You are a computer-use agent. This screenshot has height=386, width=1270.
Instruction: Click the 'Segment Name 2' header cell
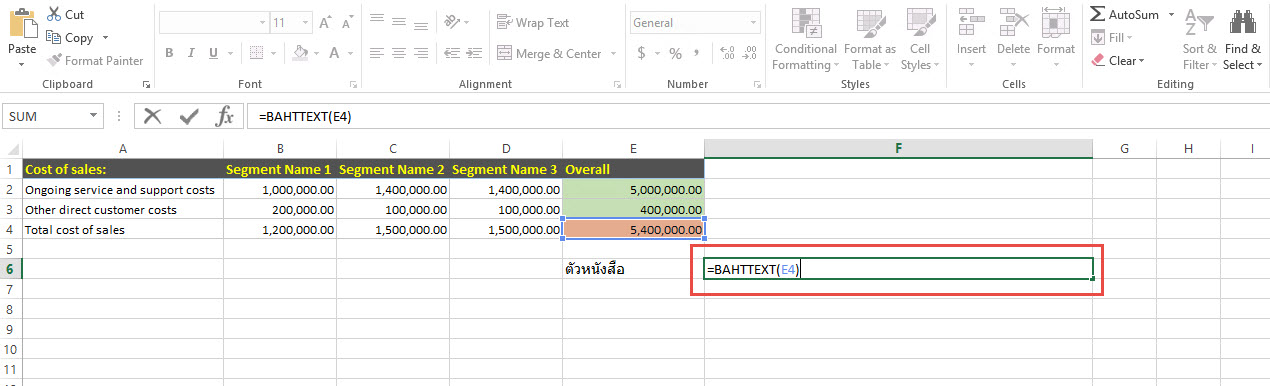click(x=393, y=170)
